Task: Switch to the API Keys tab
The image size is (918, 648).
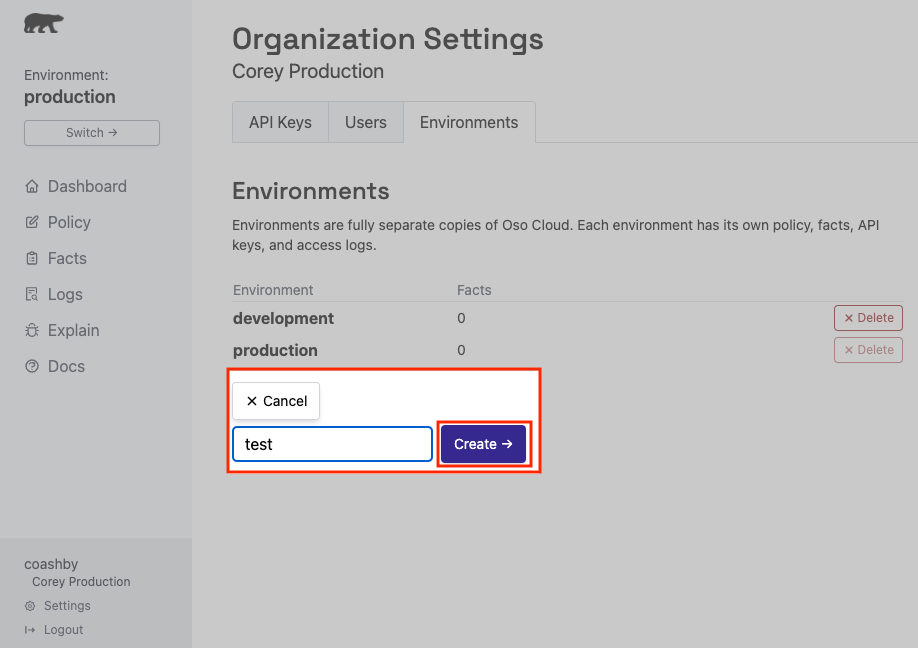Action: click(280, 122)
